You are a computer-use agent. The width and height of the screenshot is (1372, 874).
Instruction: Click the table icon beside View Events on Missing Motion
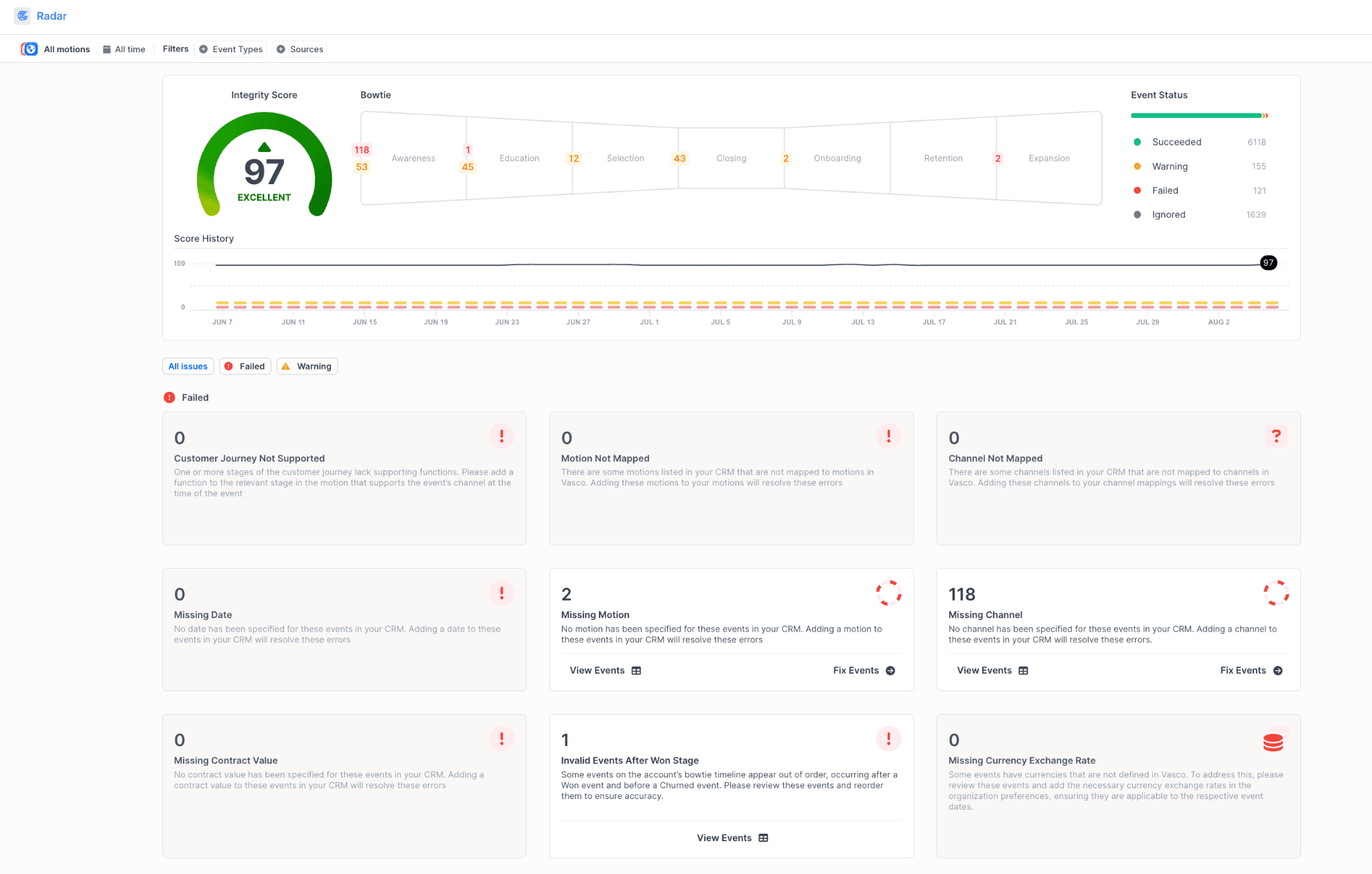[x=635, y=670]
